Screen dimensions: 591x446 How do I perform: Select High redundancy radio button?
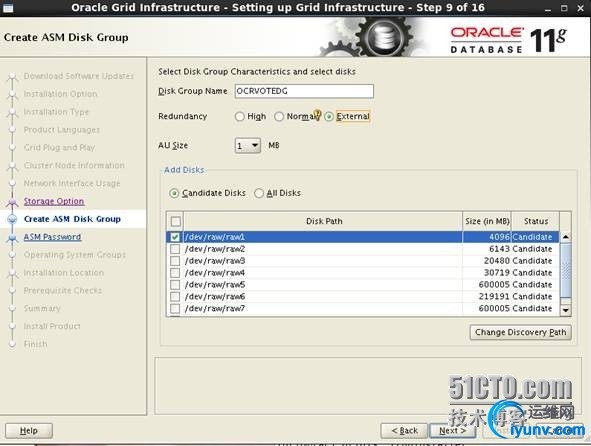(239, 116)
